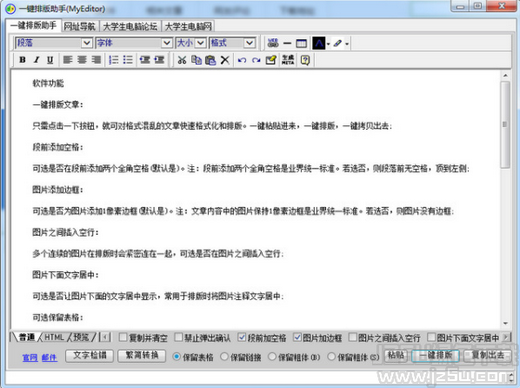Switch to the 网址导航 tab
The width and height of the screenshot is (520, 388).
click(79, 26)
